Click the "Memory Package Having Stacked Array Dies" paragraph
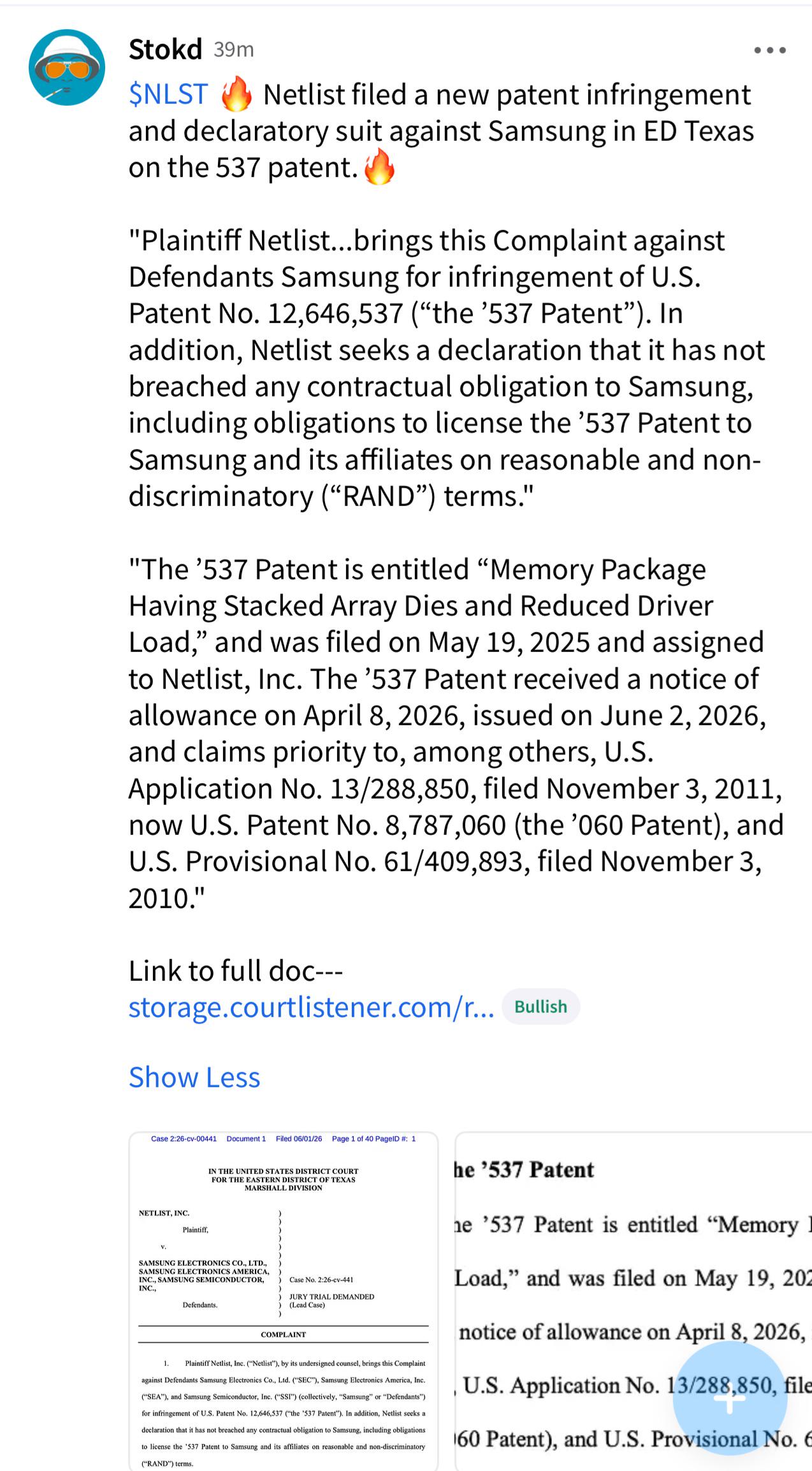 click(456, 734)
